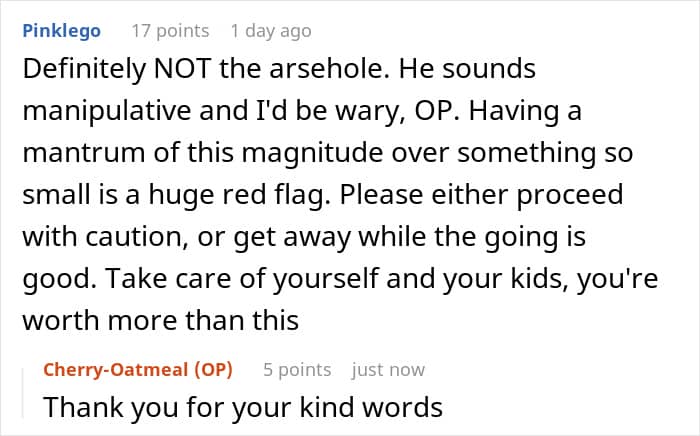This screenshot has width=700, height=436.
Task: Open the Cherry-Oatmeal username link
Action: pyautogui.click(x=115, y=370)
